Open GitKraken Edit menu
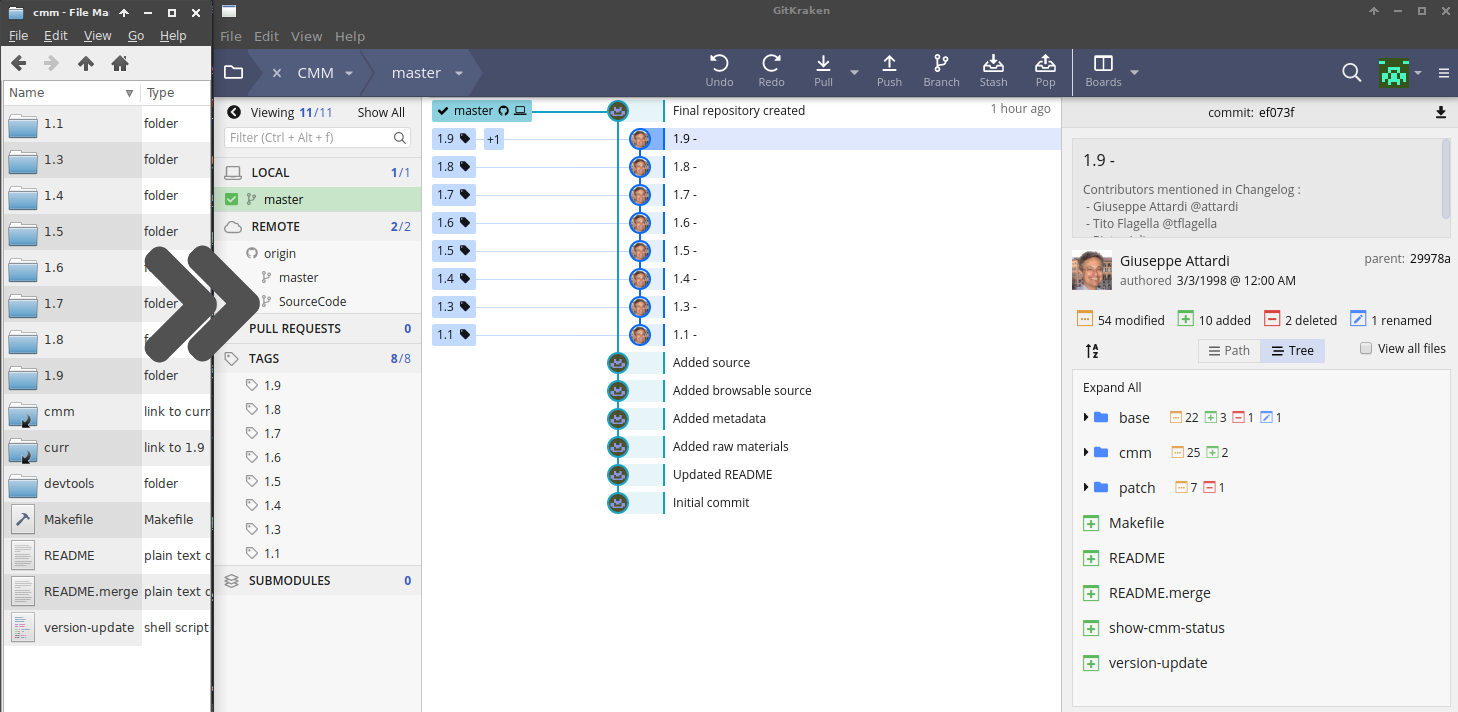This screenshot has width=1458, height=712. click(x=266, y=36)
